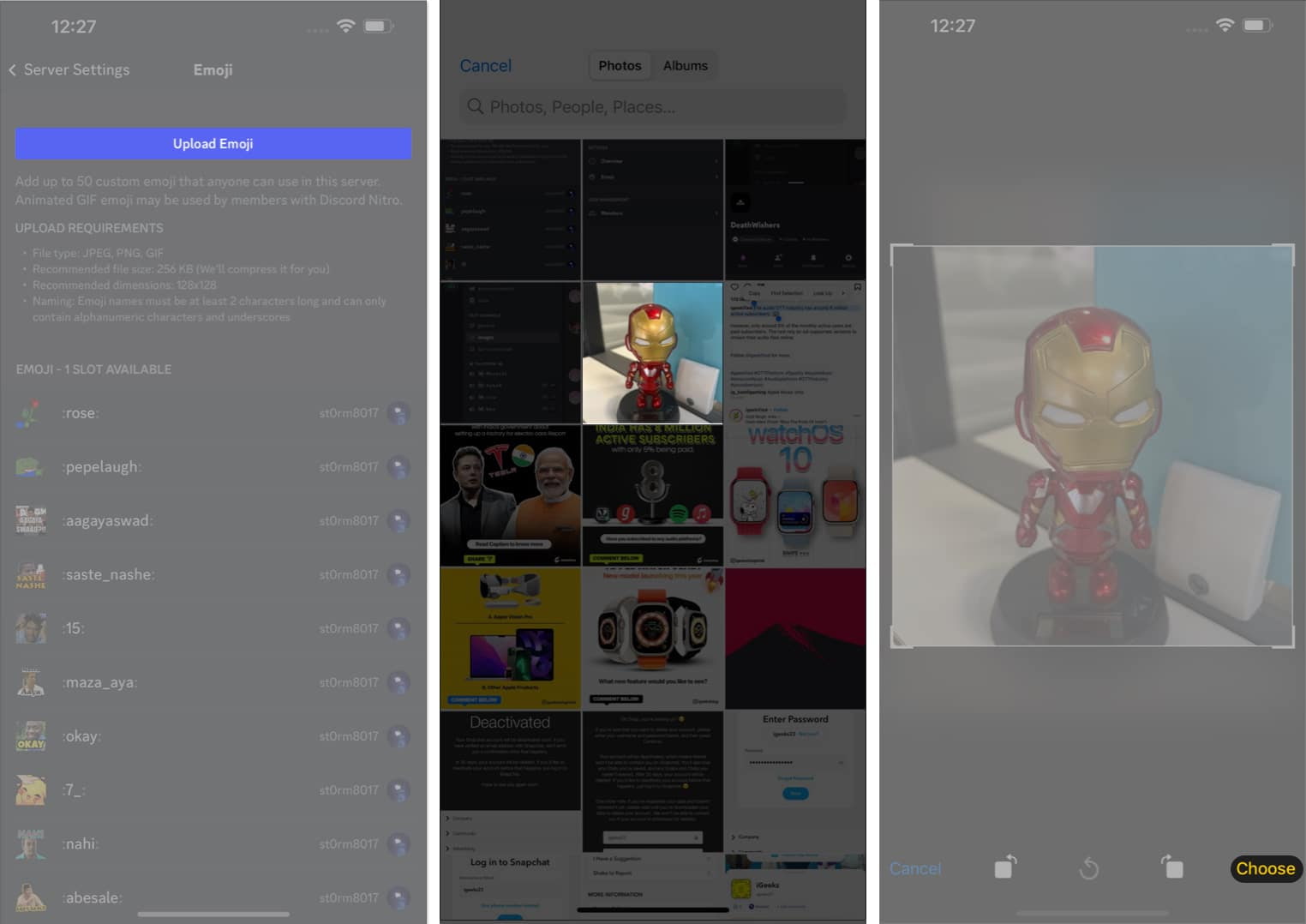
Task: Select the :abesale: emoji entry
Action: click(x=213, y=897)
